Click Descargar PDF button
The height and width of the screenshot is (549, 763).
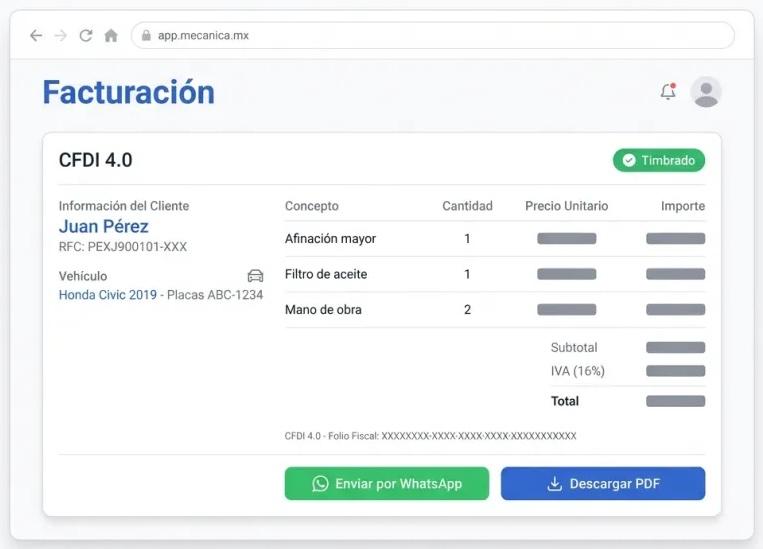603,483
